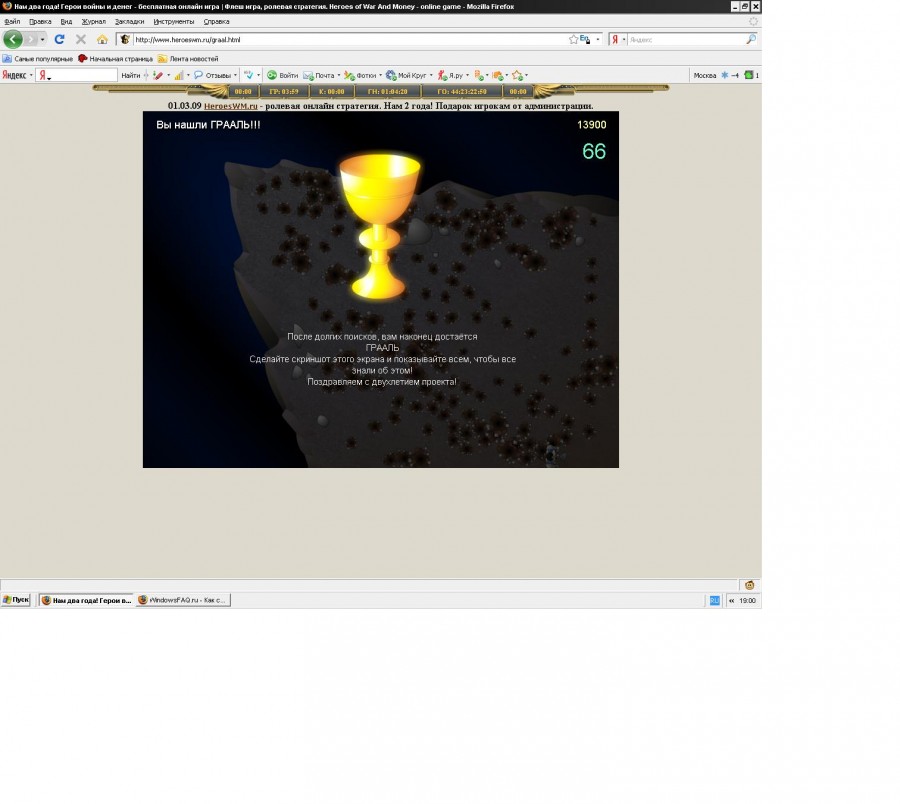Go back with the green Back arrow
Image resolution: width=900 pixels, height=804 pixels.
tap(13, 39)
